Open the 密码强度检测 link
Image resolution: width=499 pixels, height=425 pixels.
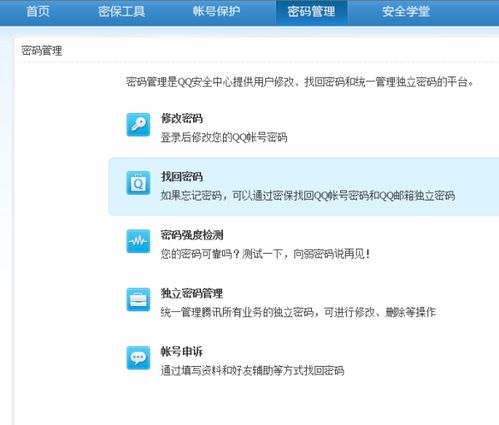(192, 235)
